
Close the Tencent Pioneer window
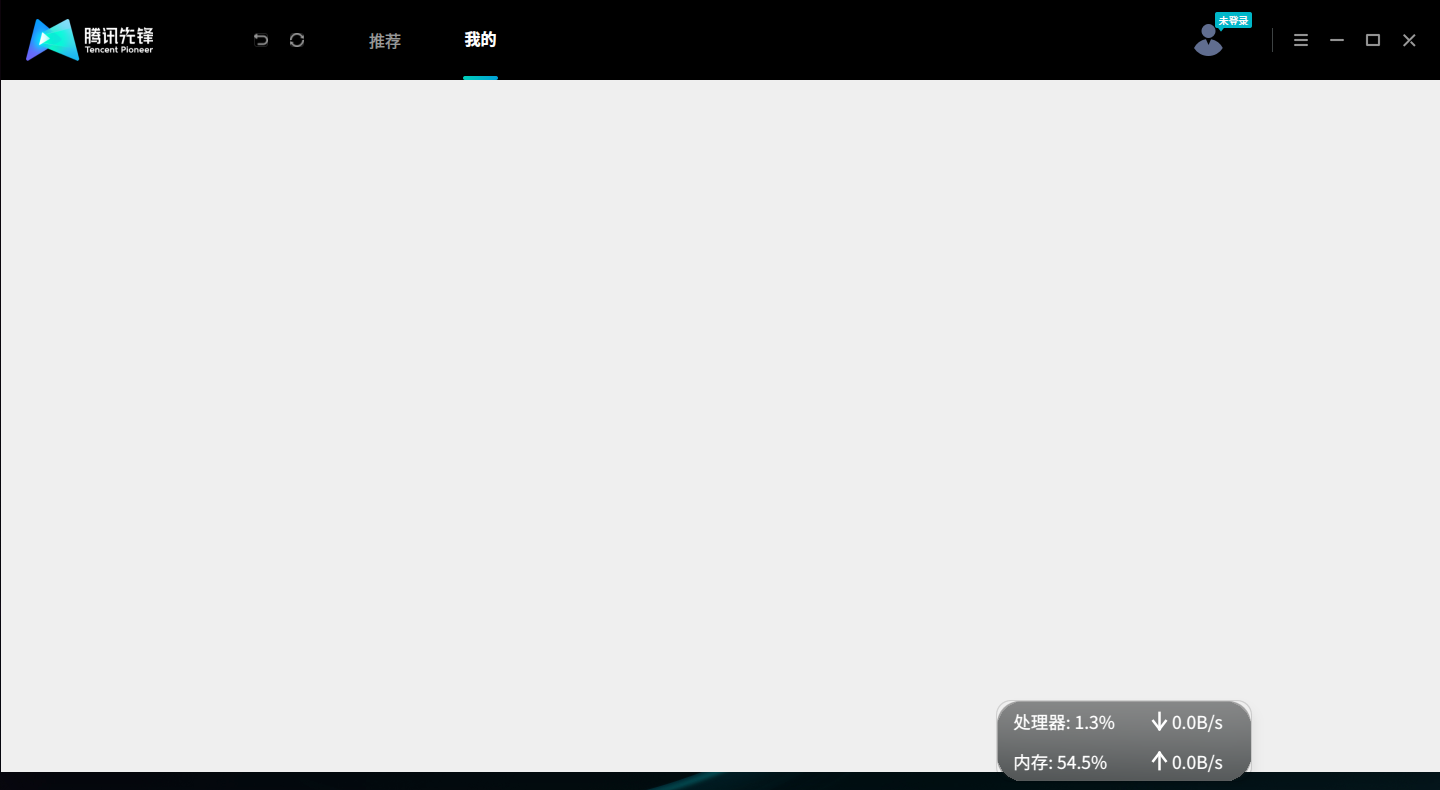click(1409, 40)
